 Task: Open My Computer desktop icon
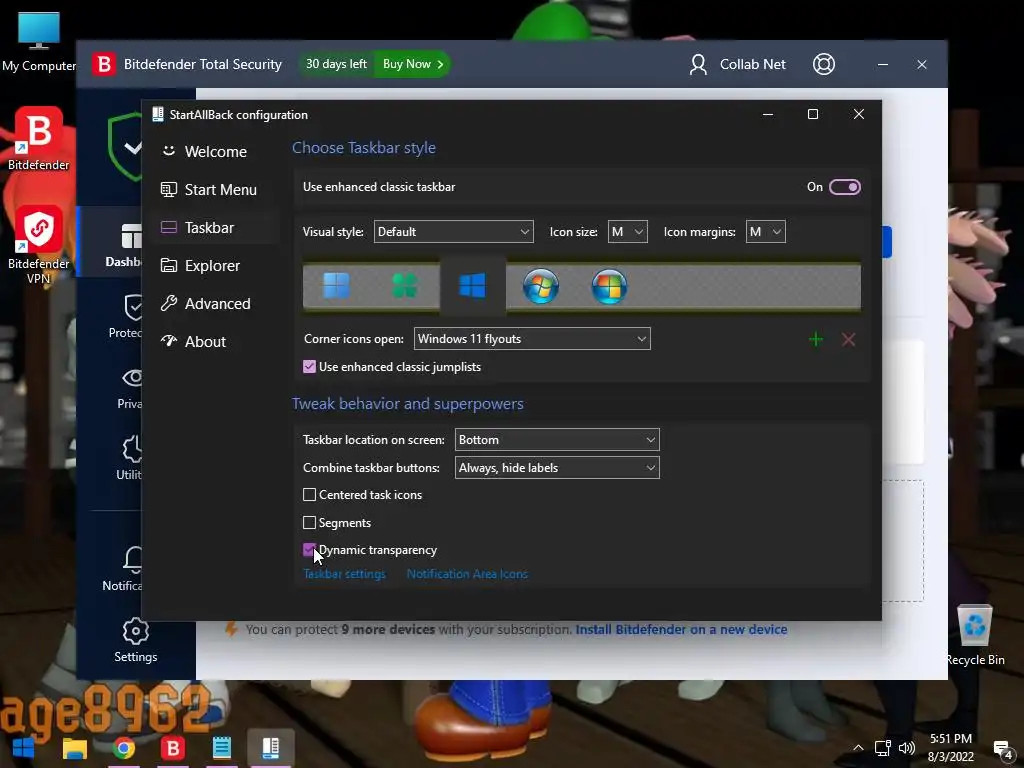pos(39,42)
